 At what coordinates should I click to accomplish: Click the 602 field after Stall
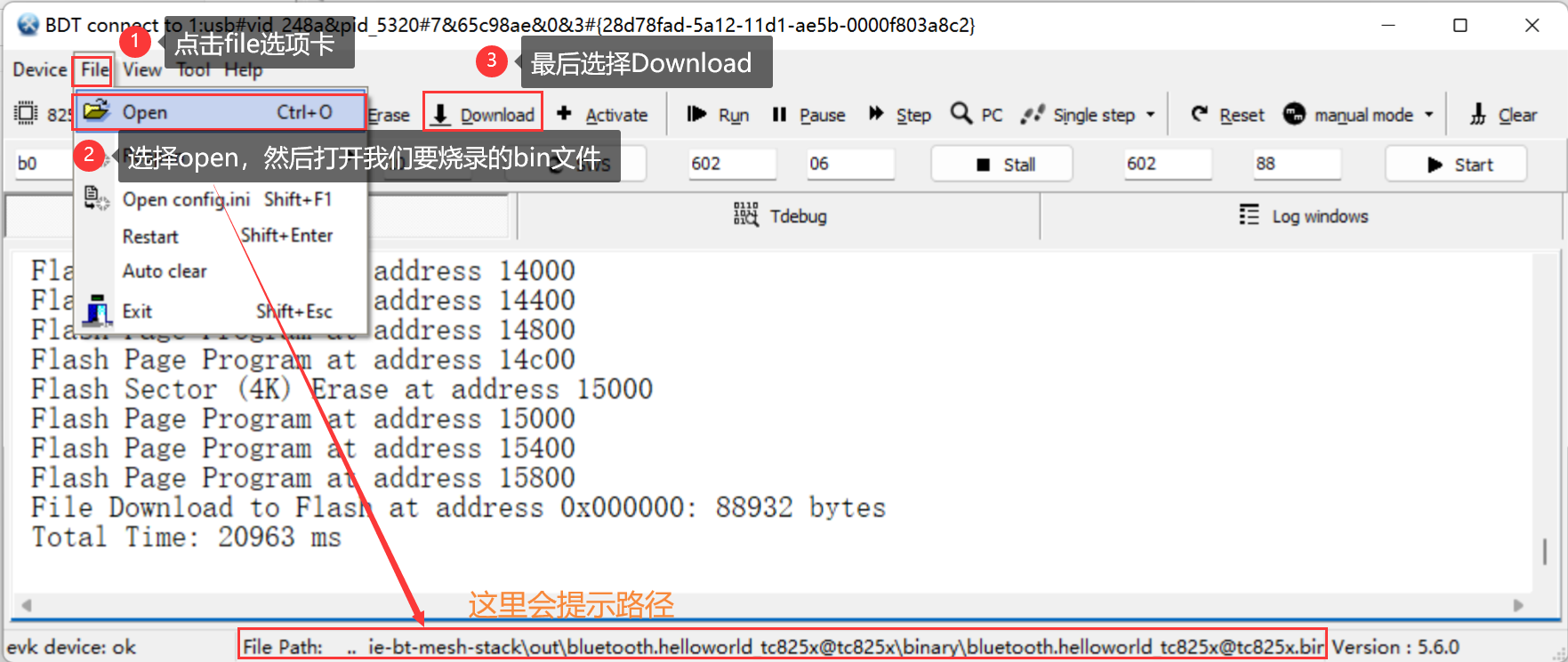[1167, 164]
